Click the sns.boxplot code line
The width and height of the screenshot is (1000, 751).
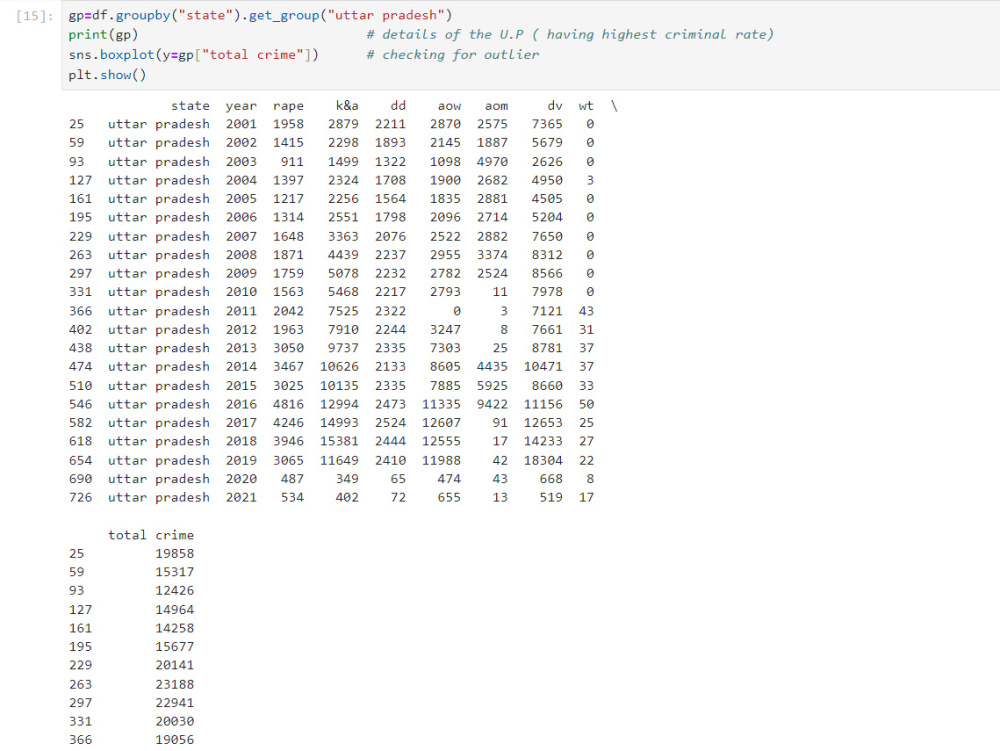[193, 55]
